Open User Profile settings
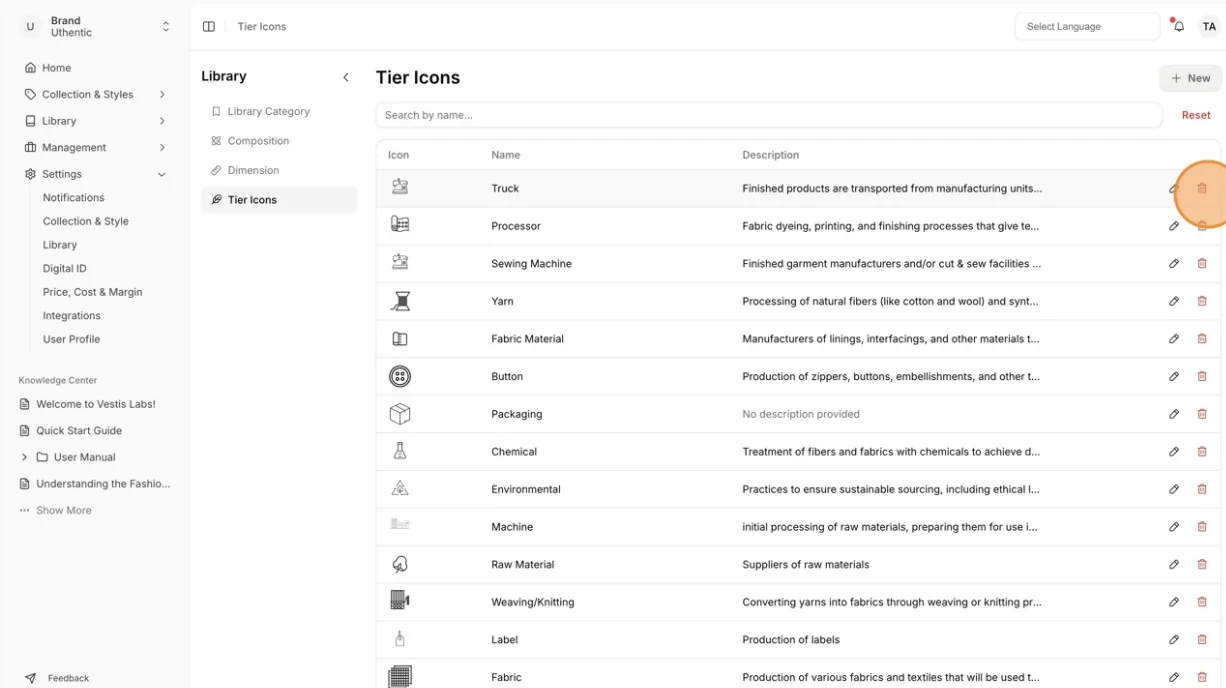Image resolution: width=1226 pixels, height=688 pixels. pos(72,339)
